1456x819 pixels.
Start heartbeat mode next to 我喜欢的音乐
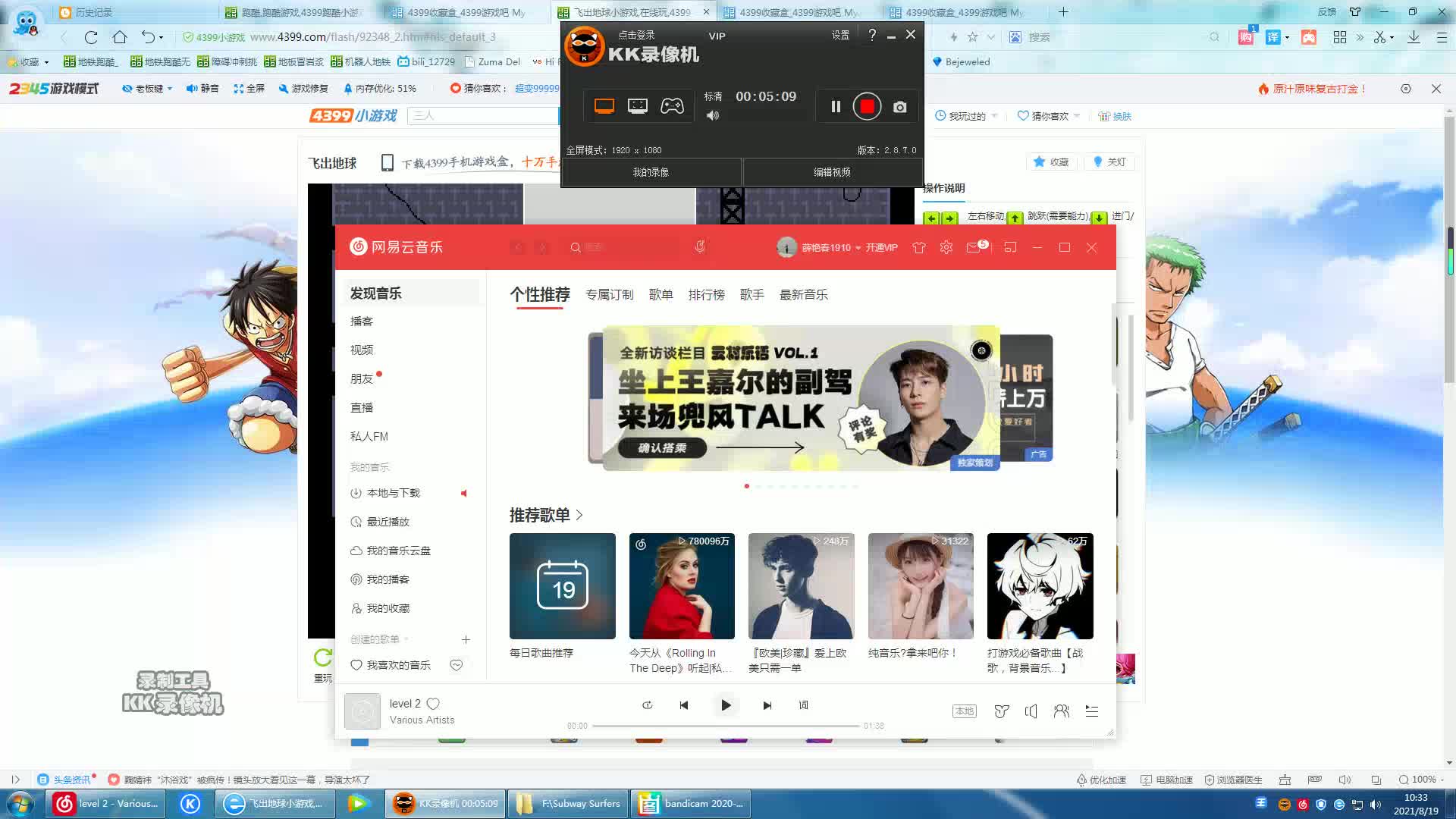click(x=457, y=665)
